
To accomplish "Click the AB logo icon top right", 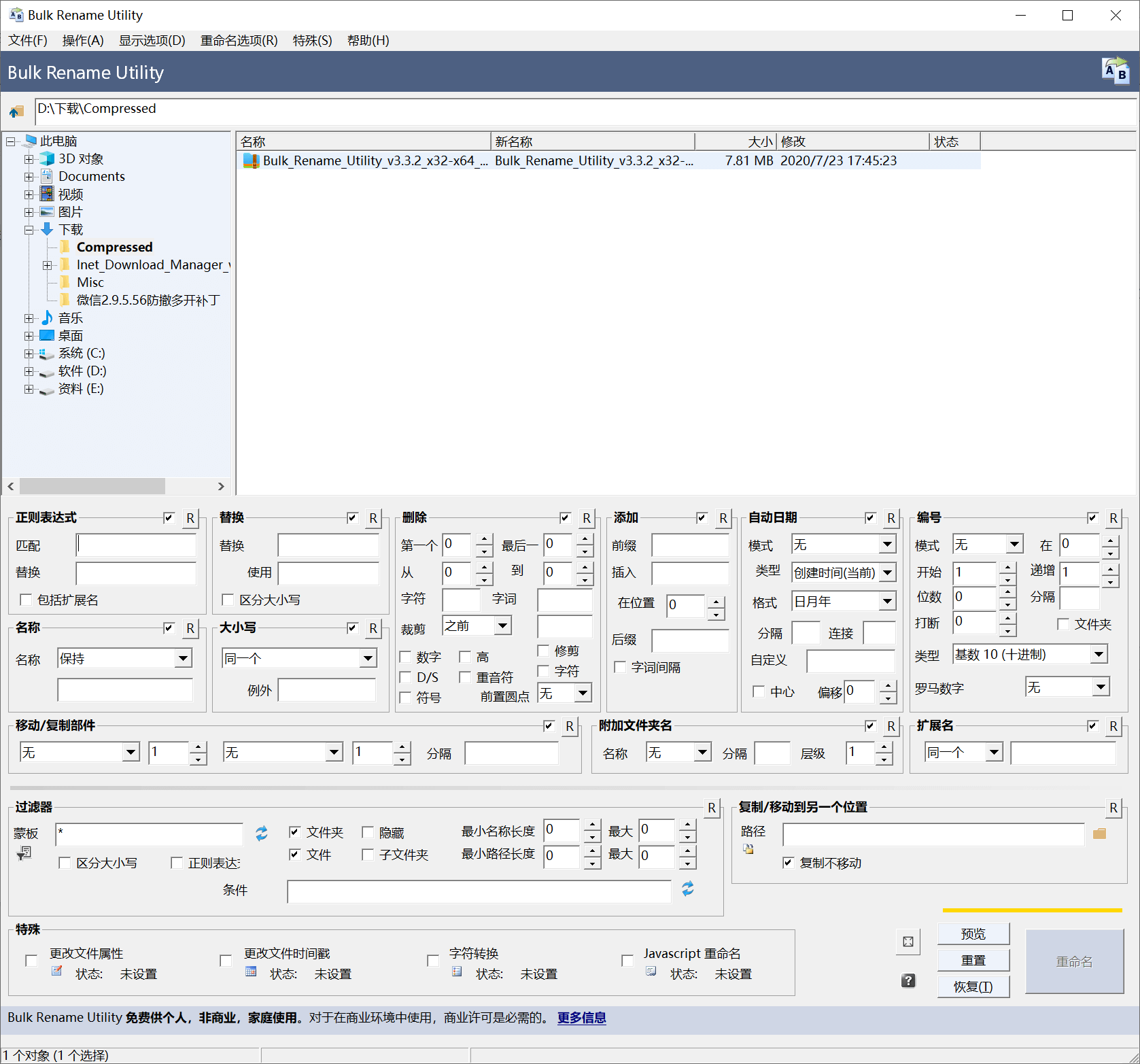I will 1114,71.
